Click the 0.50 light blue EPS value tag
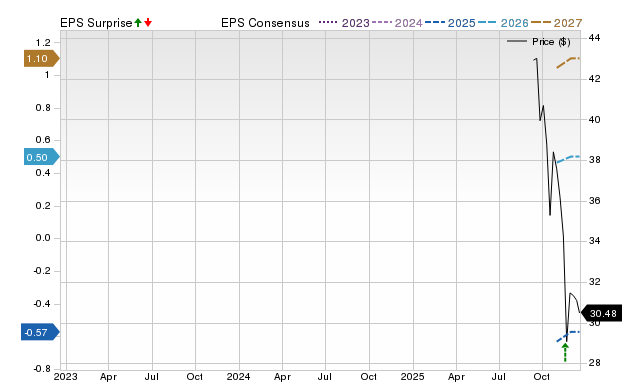This screenshot has height=382, width=640. tap(42, 157)
